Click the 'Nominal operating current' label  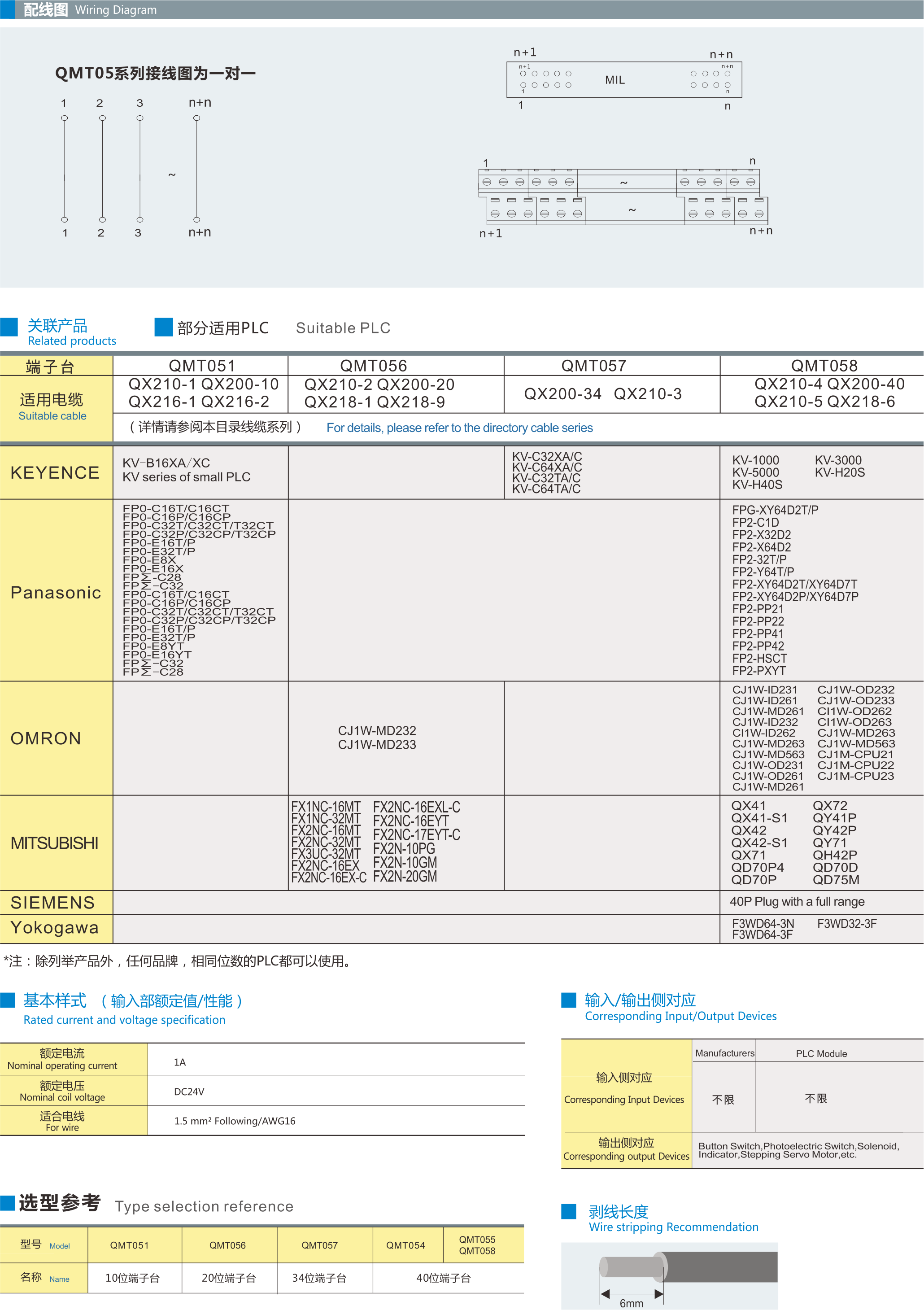(x=62, y=1066)
